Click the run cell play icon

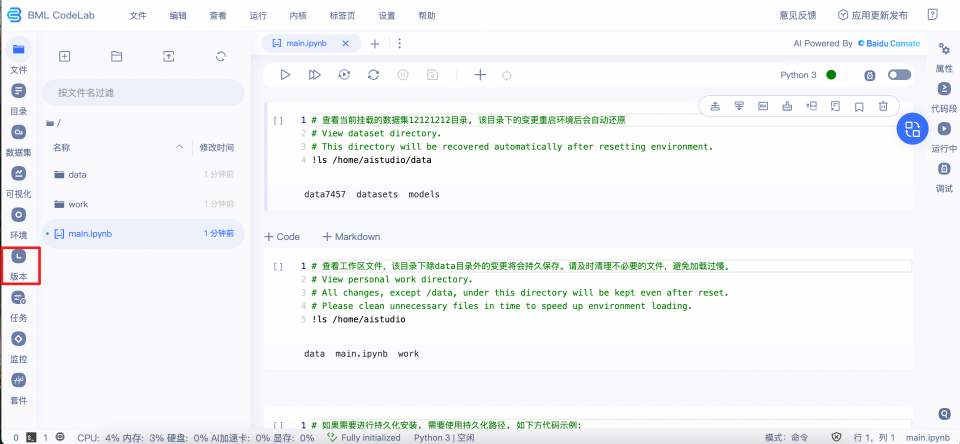pyautogui.click(x=285, y=75)
